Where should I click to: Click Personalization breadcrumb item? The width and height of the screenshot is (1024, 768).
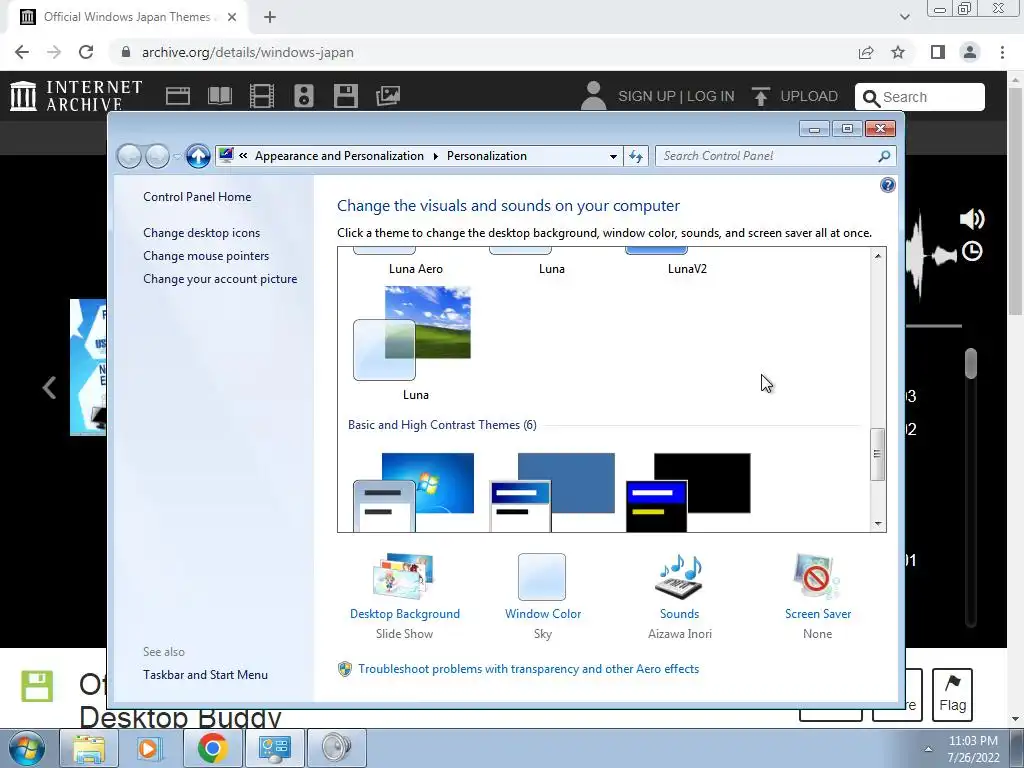487,156
